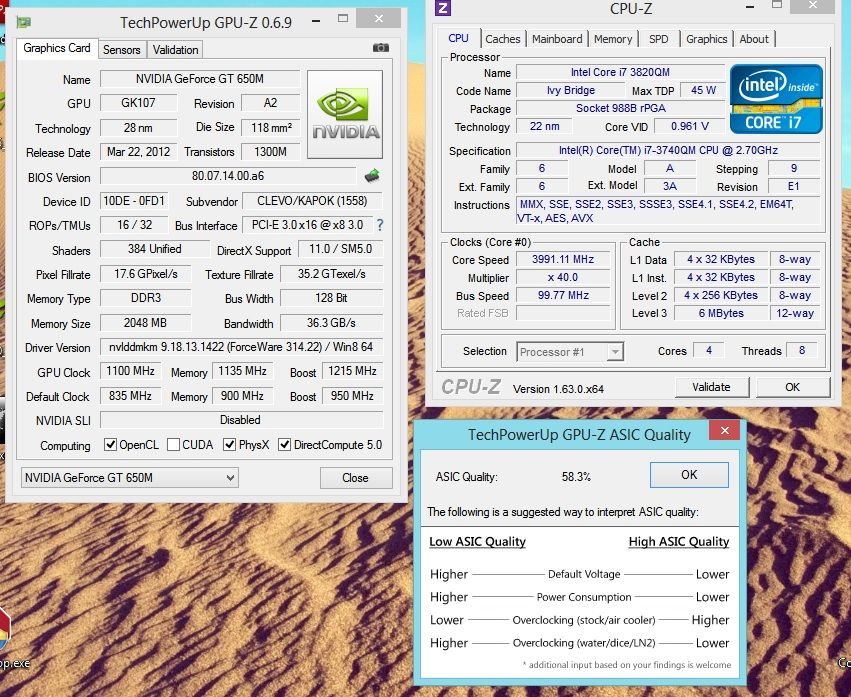
Task: Click the processor name Intel Core i7 3820QM
Action: (620, 72)
